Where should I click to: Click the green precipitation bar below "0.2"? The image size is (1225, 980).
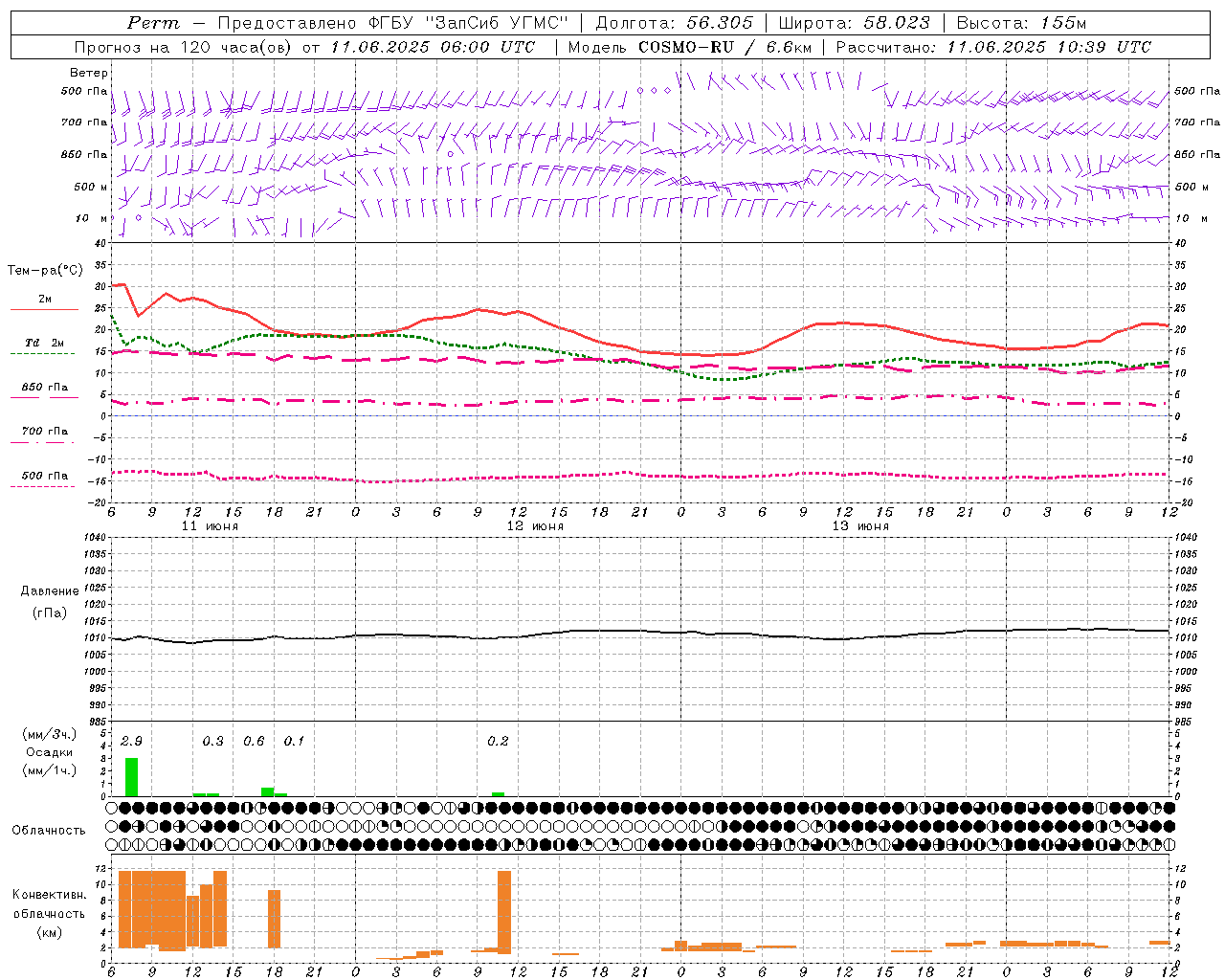pyautogui.click(x=498, y=794)
